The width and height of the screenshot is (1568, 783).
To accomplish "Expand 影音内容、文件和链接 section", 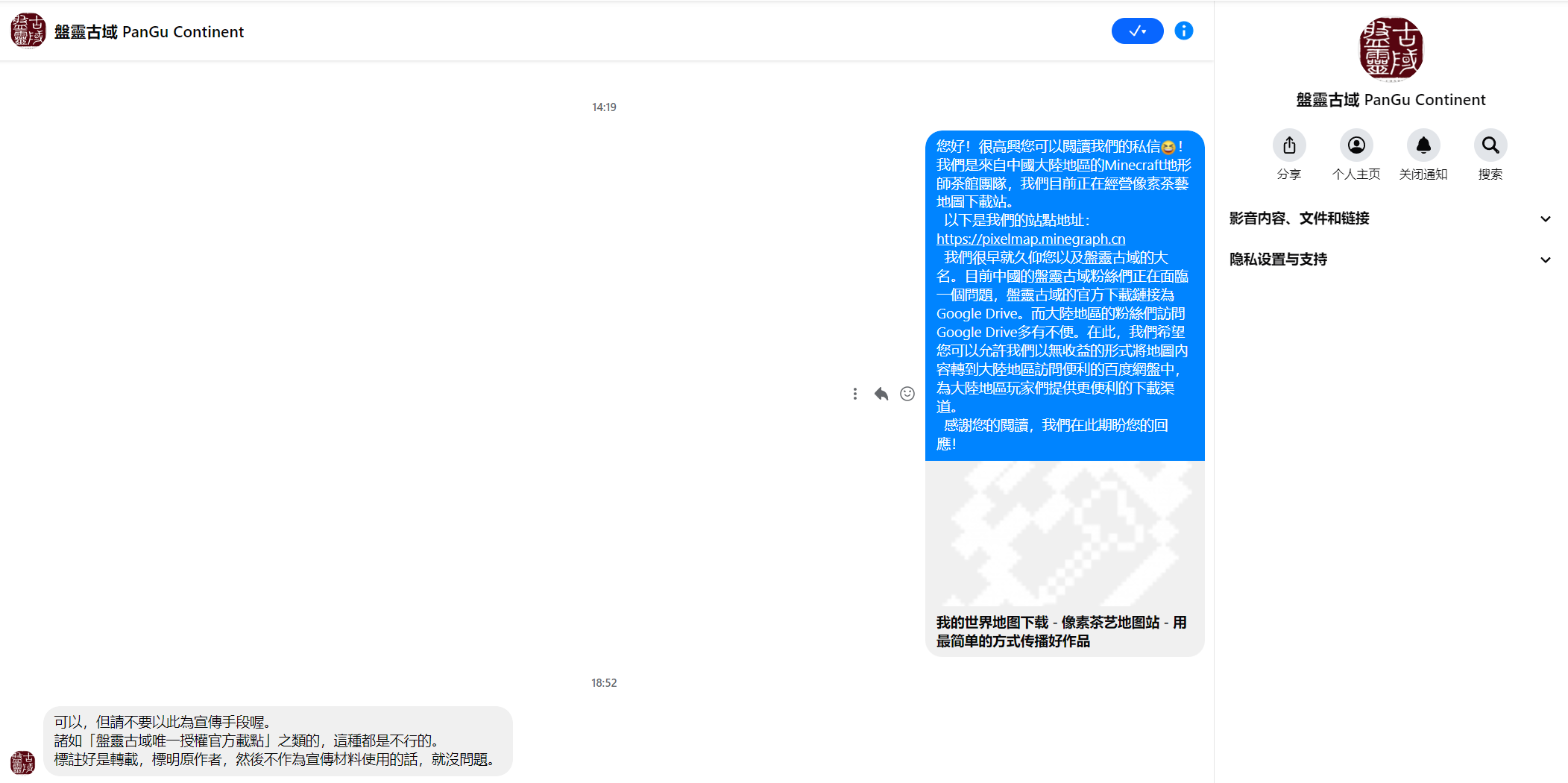I will pyautogui.click(x=1391, y=218).
